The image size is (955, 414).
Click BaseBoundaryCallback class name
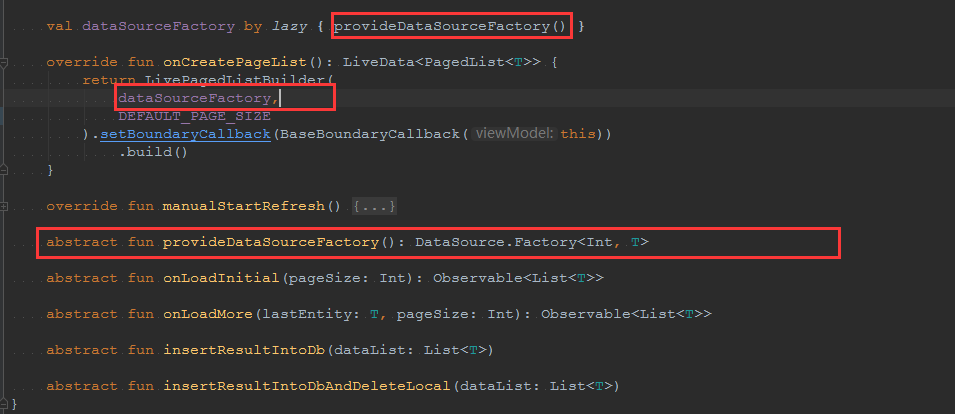(370, 134)
